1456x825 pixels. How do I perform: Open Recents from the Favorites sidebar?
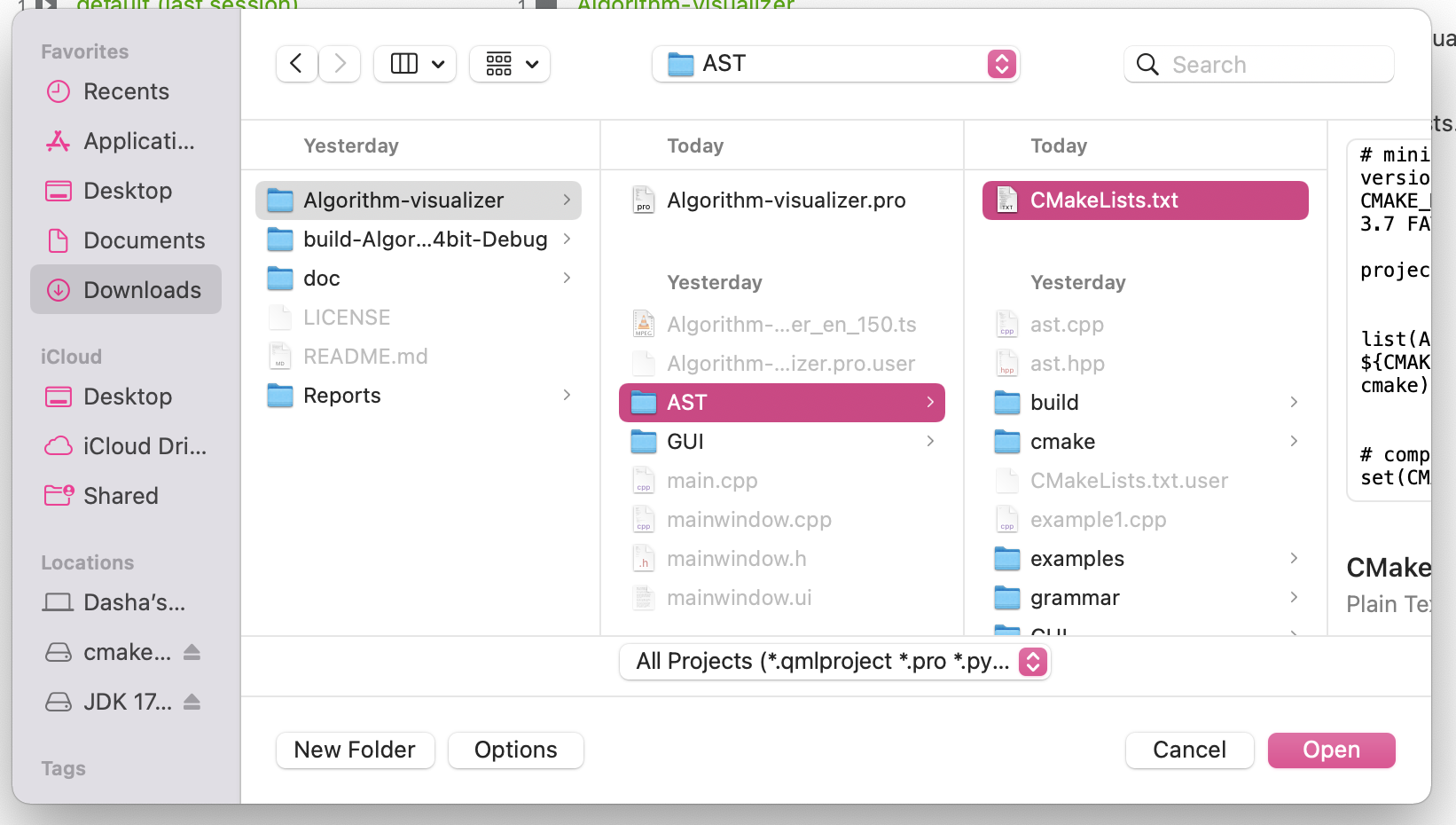(126, 91)
